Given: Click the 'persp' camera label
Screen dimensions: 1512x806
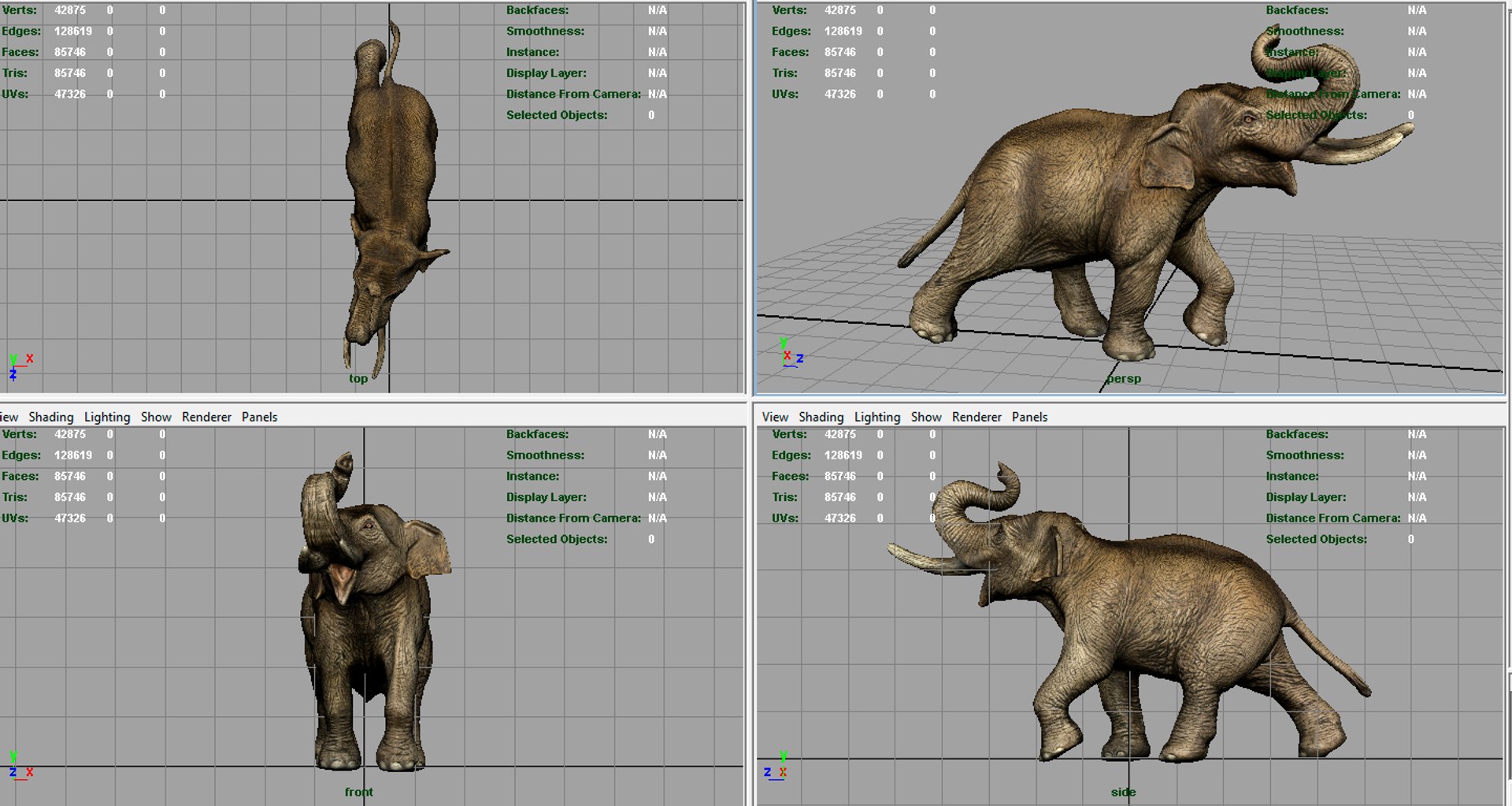Looking at the screenshot, I should (x=1123, y=378).
